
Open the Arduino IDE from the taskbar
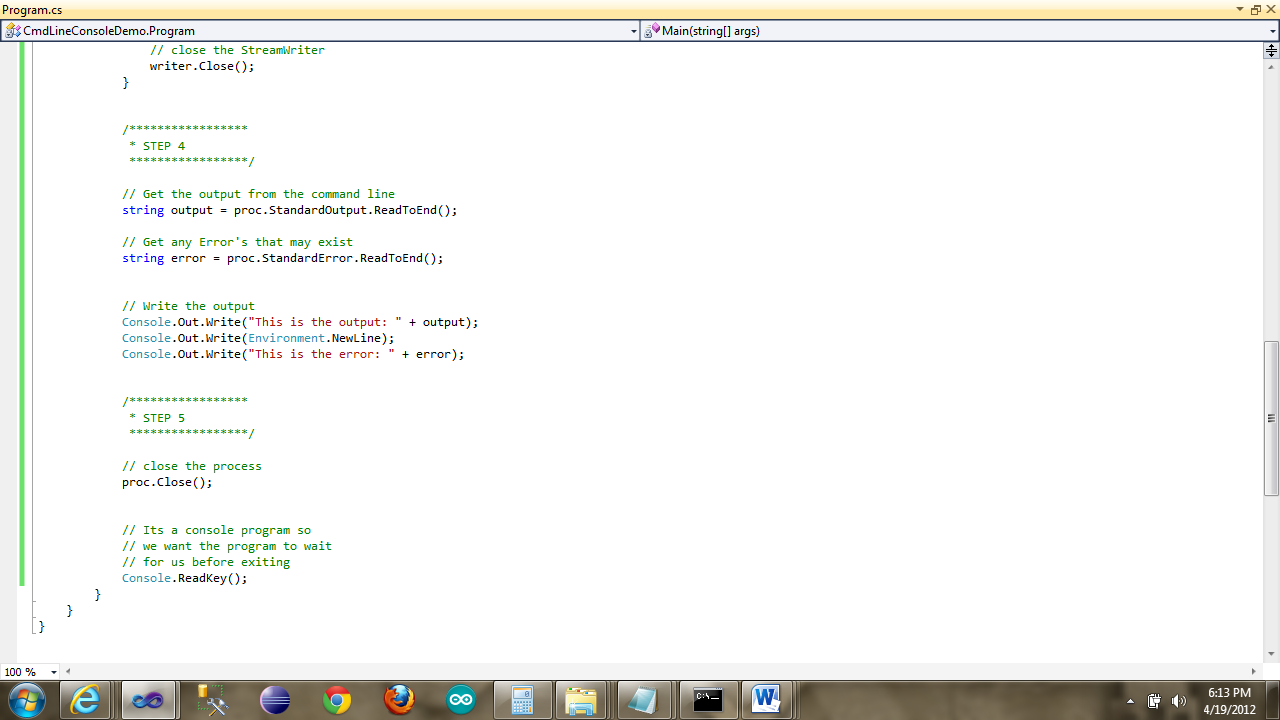(x=461, y=700)
